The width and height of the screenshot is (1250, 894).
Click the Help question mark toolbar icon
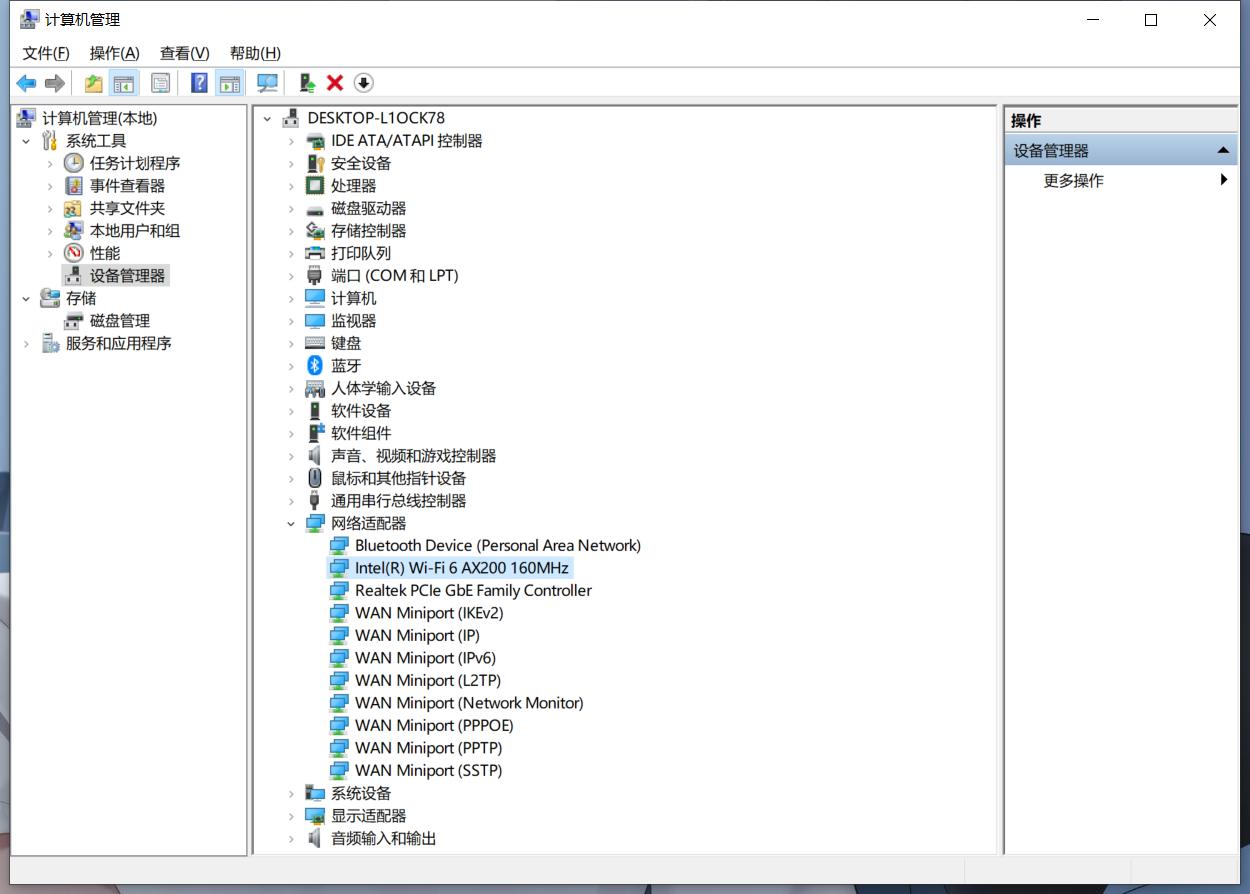click(199, 83)
